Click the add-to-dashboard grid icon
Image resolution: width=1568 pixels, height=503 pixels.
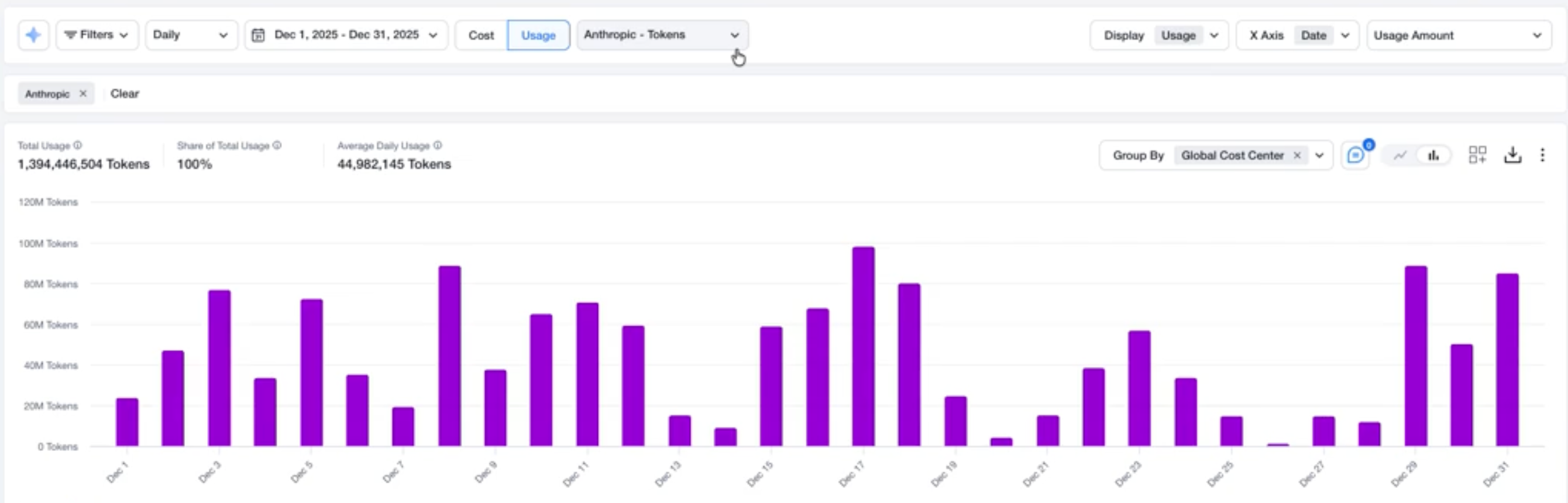[1477, 155]
